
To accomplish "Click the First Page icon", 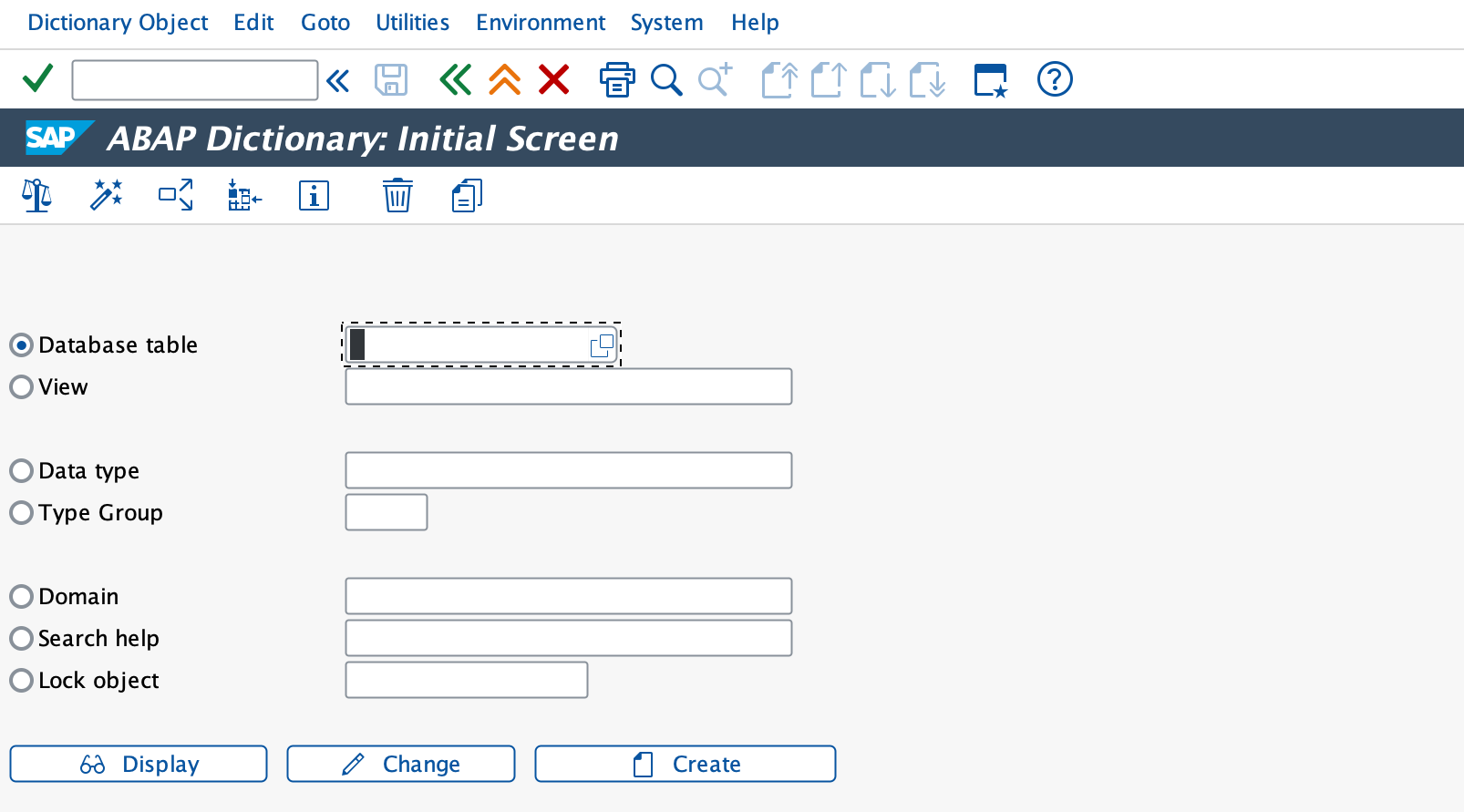I will pos(779,80).
